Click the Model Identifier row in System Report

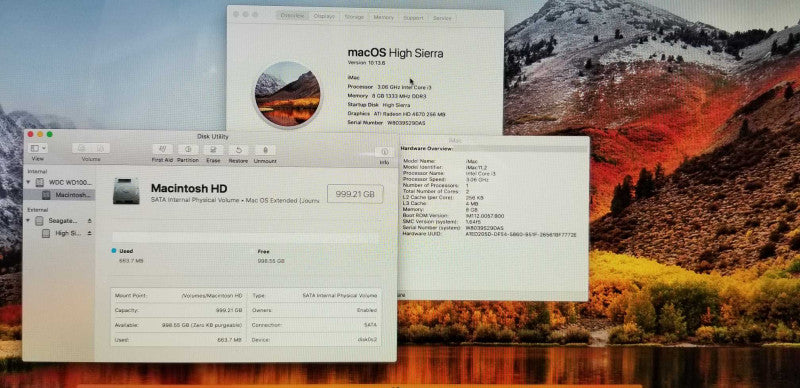pos(444,167)
